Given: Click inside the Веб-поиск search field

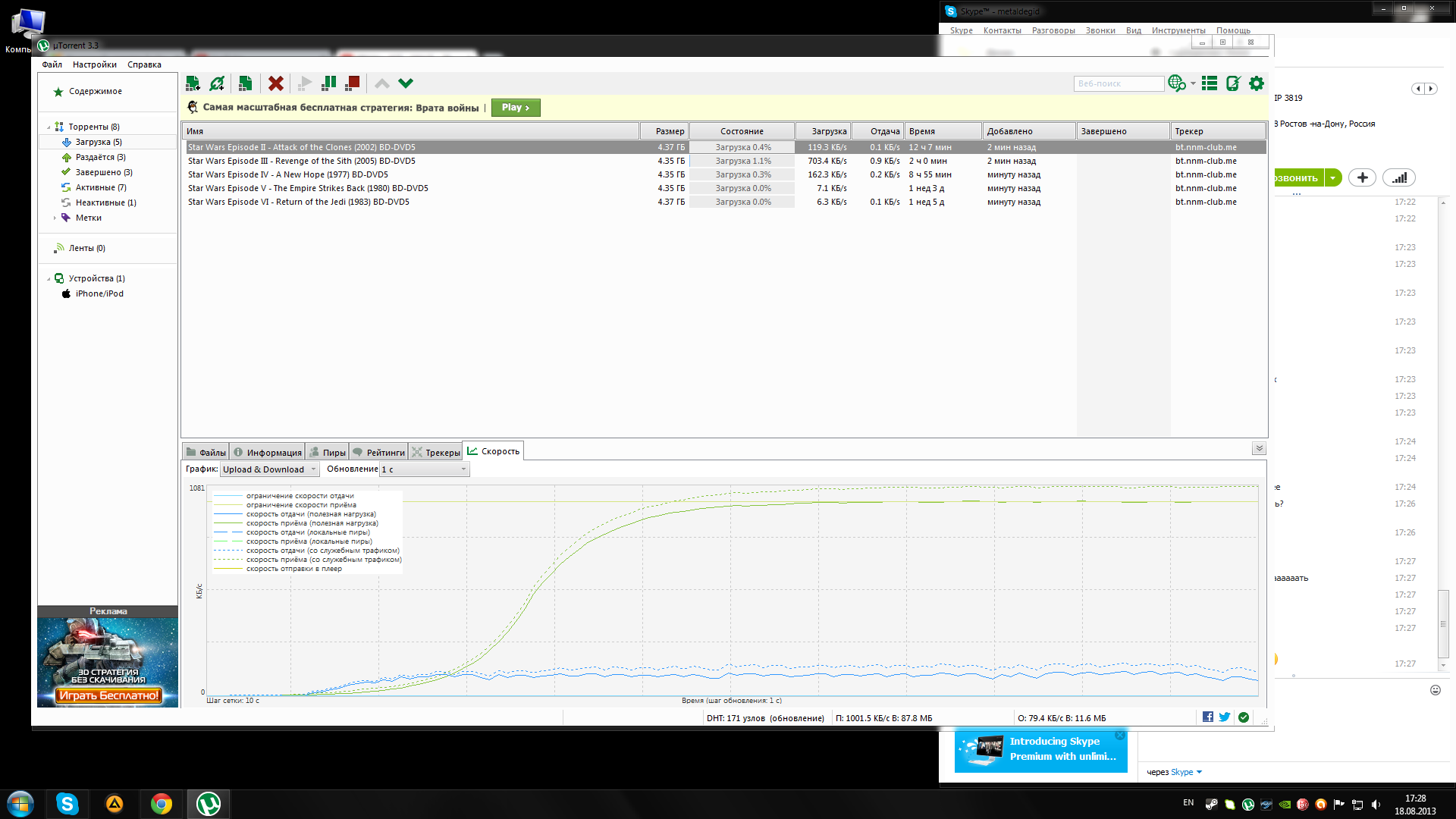Looking at the screenshot, I should (x=1119, y=83).
